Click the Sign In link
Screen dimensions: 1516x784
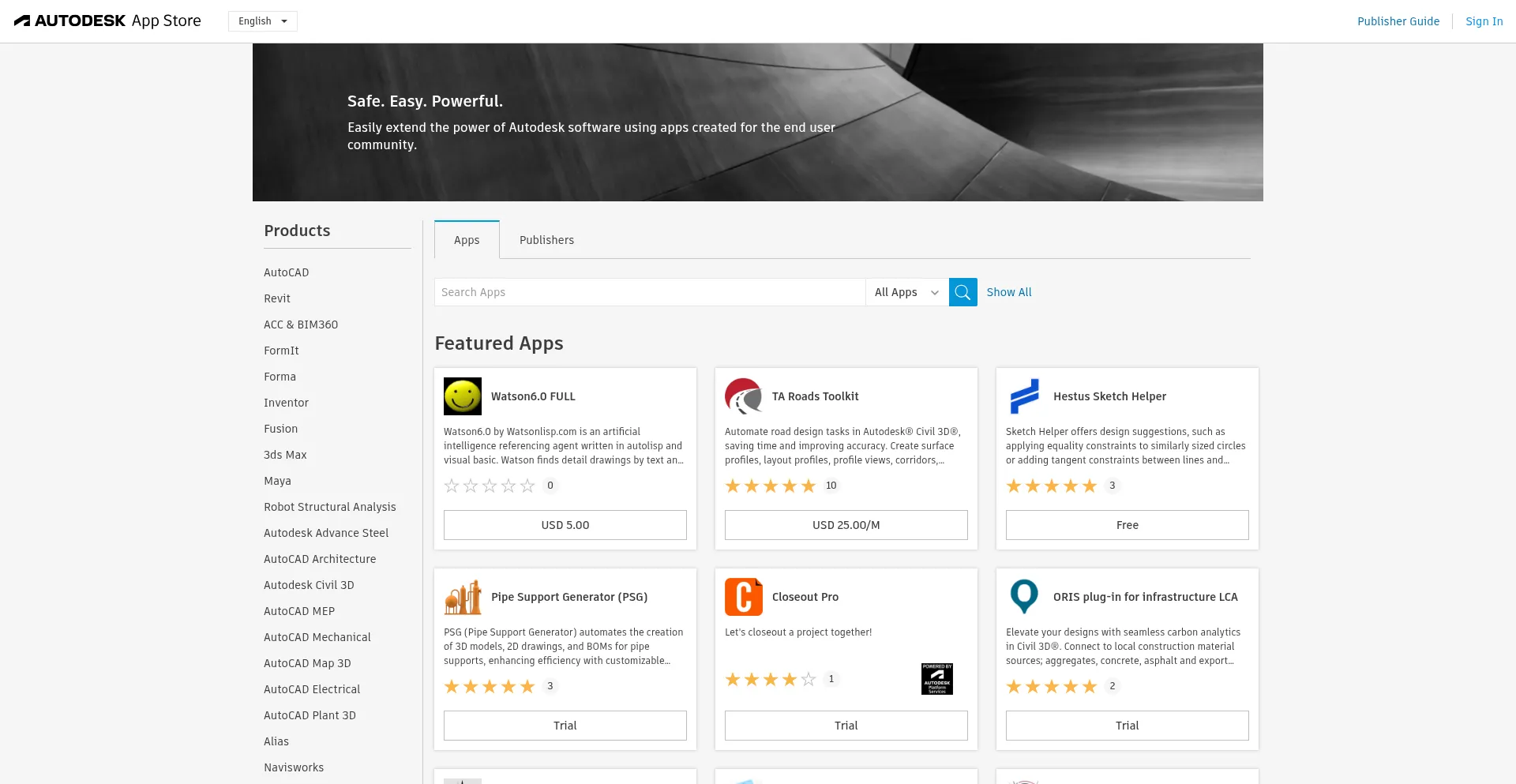pos(1484,21)
